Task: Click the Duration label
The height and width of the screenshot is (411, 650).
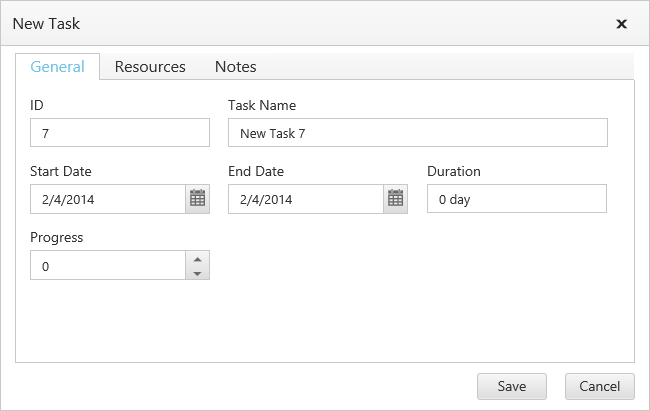Action: tap(454, 171)
